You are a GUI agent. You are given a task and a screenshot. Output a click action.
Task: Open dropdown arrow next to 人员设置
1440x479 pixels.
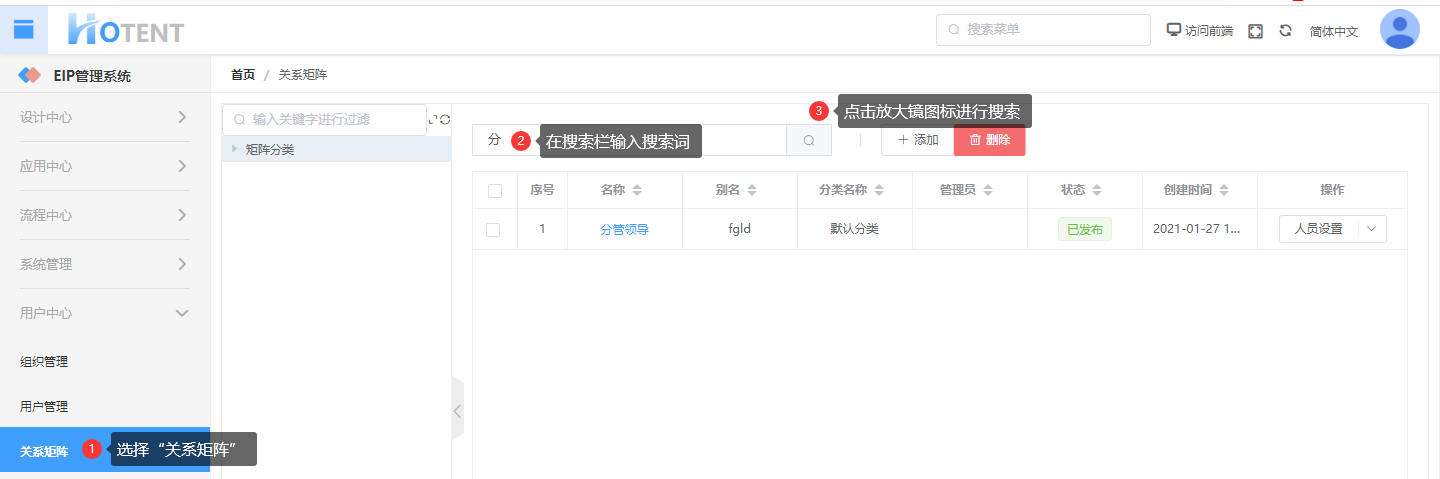point(1371,229)
